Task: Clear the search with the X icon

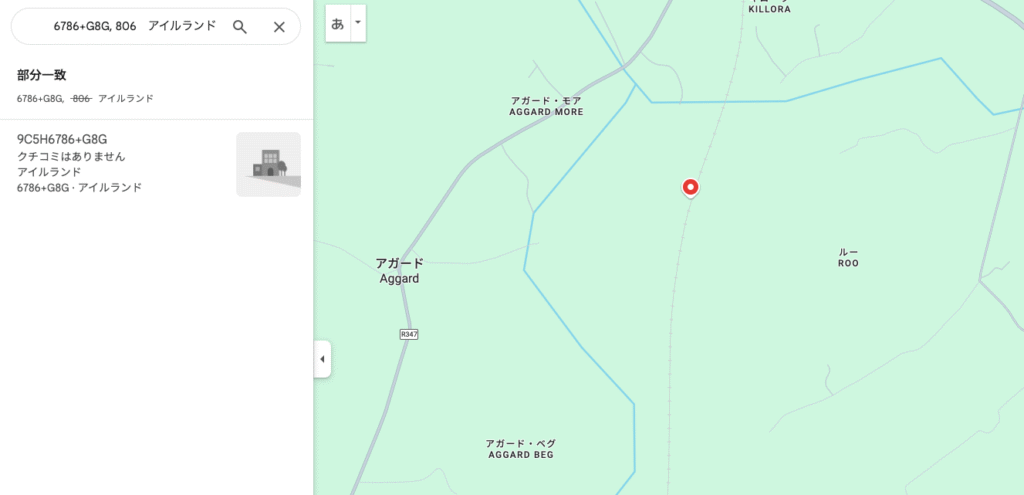Action: coord(279,27)
